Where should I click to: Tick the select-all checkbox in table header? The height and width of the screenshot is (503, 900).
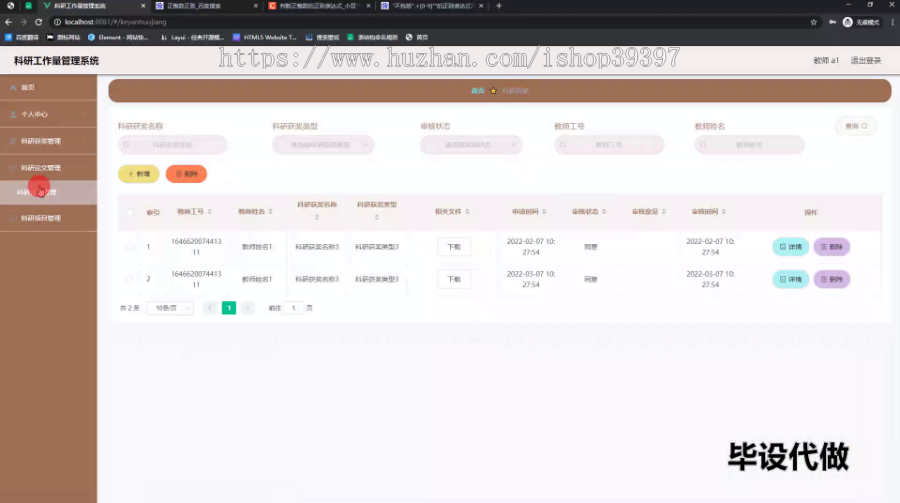tap(129, 212)
